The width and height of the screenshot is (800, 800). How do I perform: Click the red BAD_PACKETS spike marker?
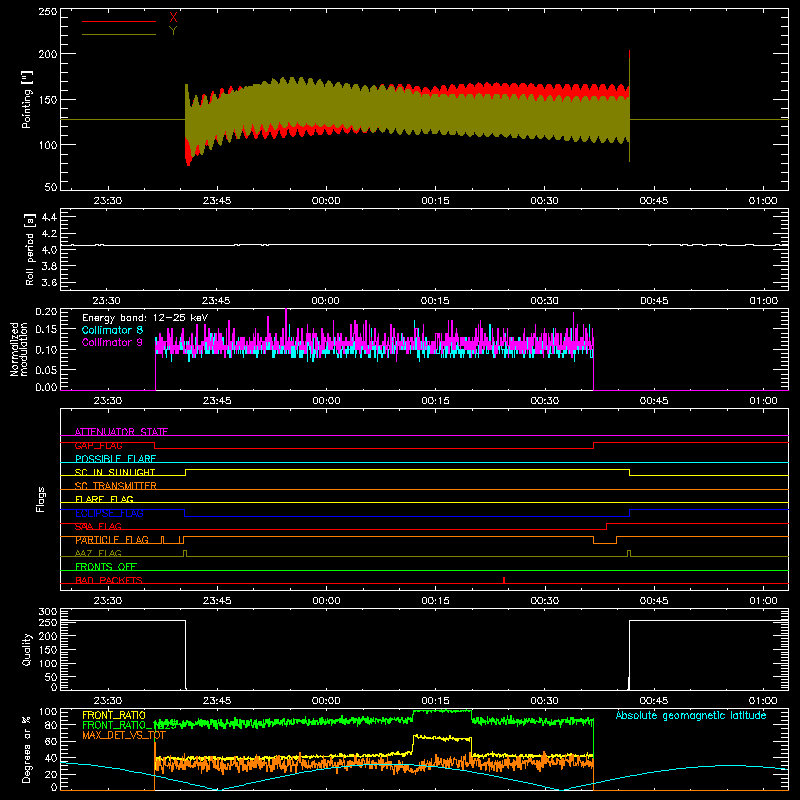[504, 580]
